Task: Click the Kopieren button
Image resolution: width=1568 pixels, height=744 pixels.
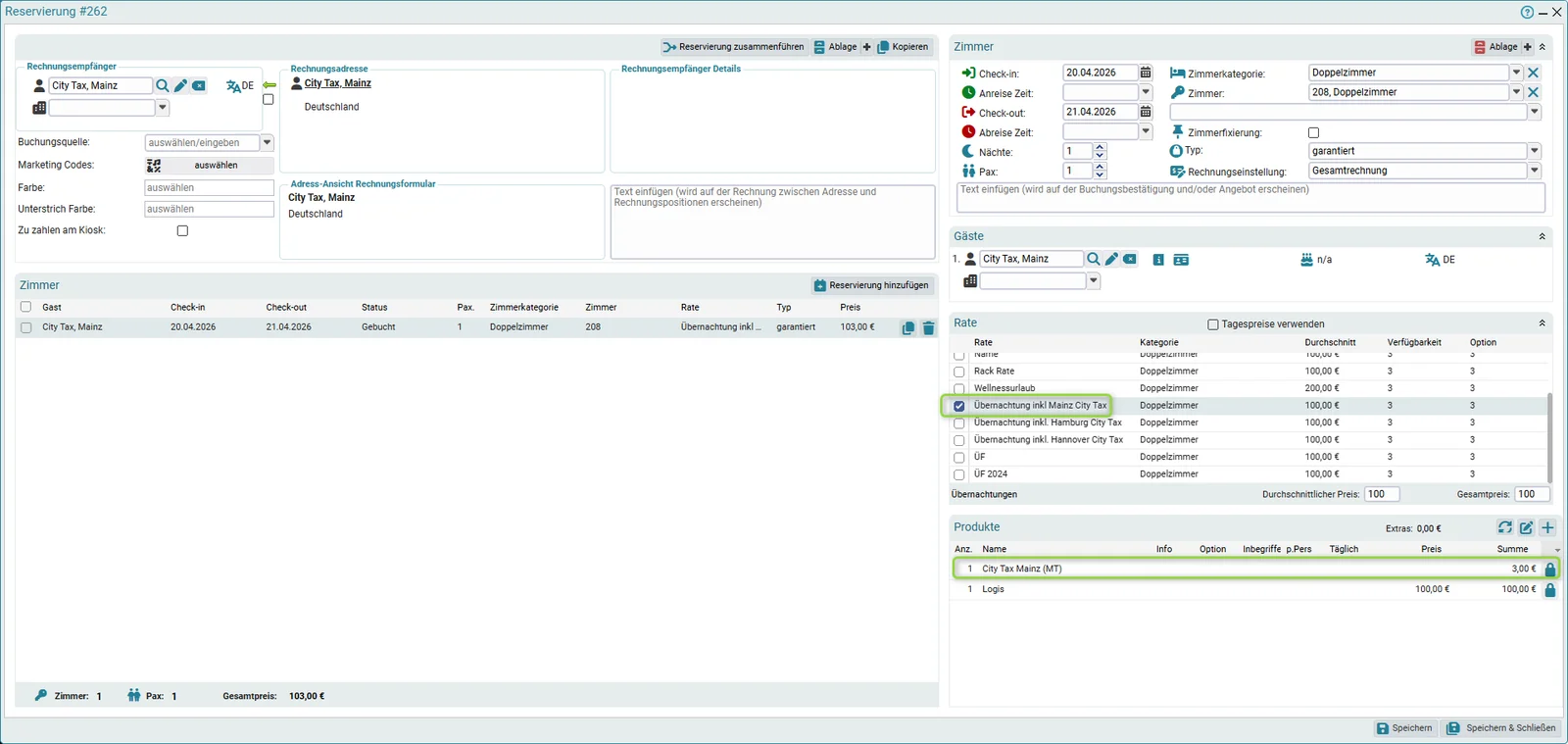Action: [903, 47]
